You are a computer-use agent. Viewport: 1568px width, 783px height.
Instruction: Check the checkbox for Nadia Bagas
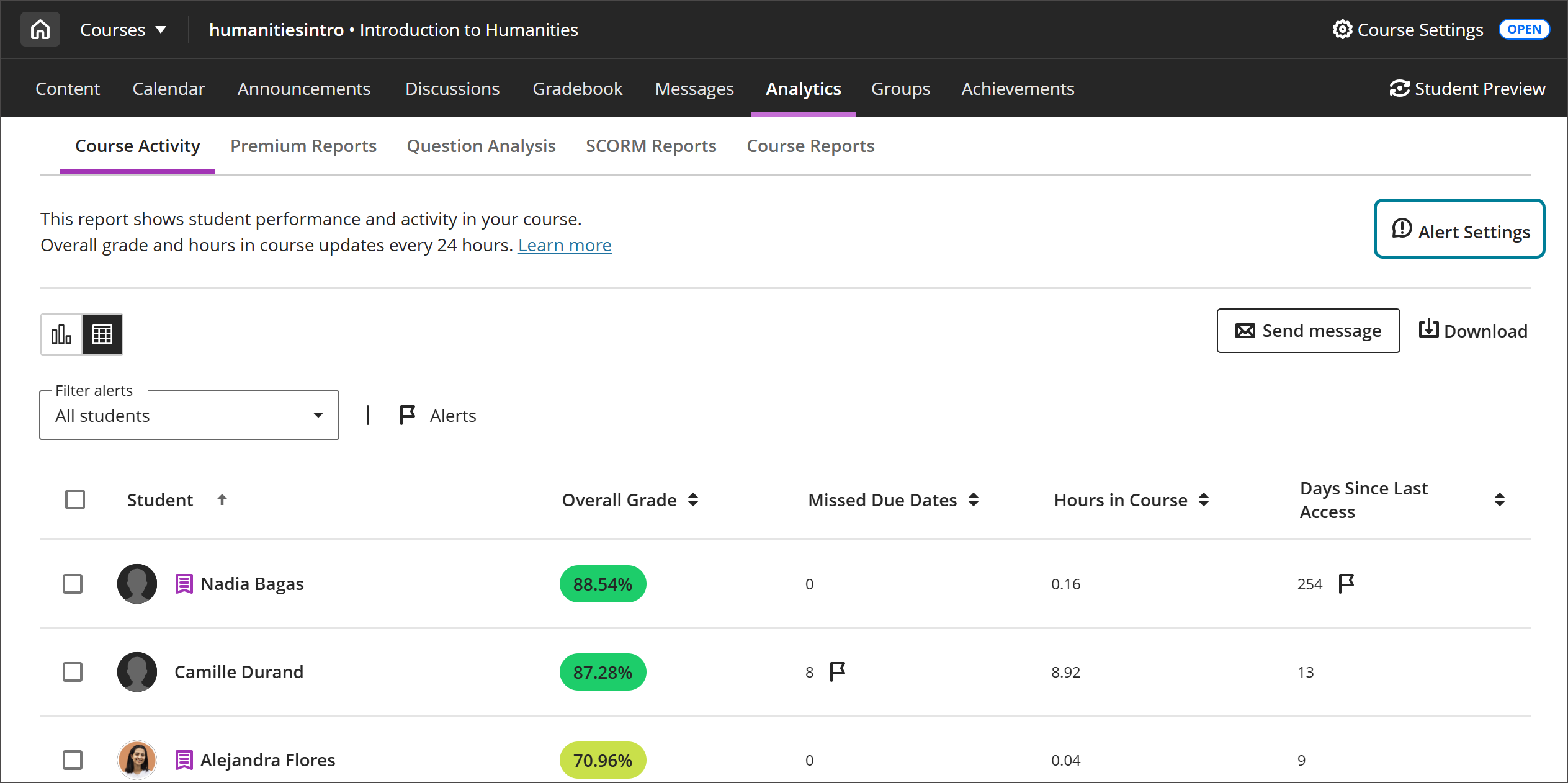pyautogui.click(x=72, y=584)
